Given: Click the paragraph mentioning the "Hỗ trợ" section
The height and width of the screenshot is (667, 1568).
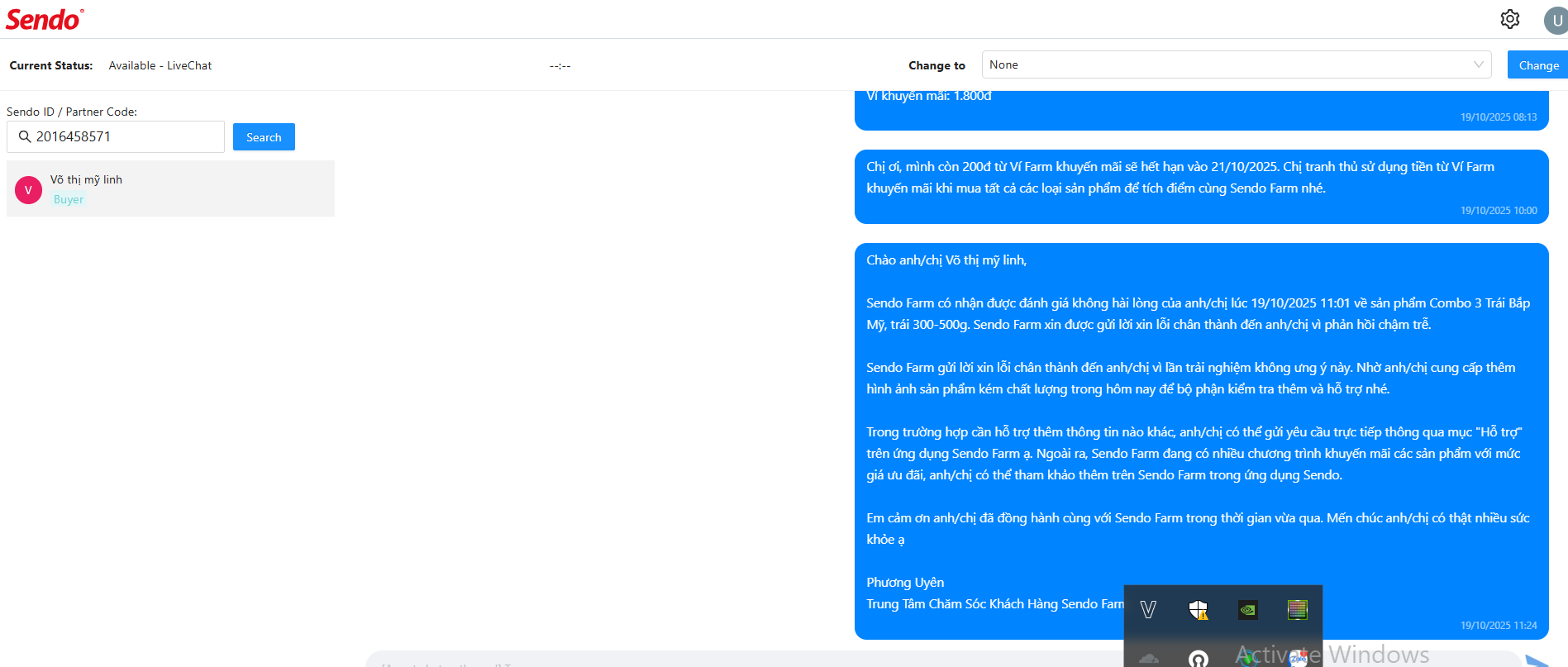Looking at the screenshot, I should coord(1194,454).
